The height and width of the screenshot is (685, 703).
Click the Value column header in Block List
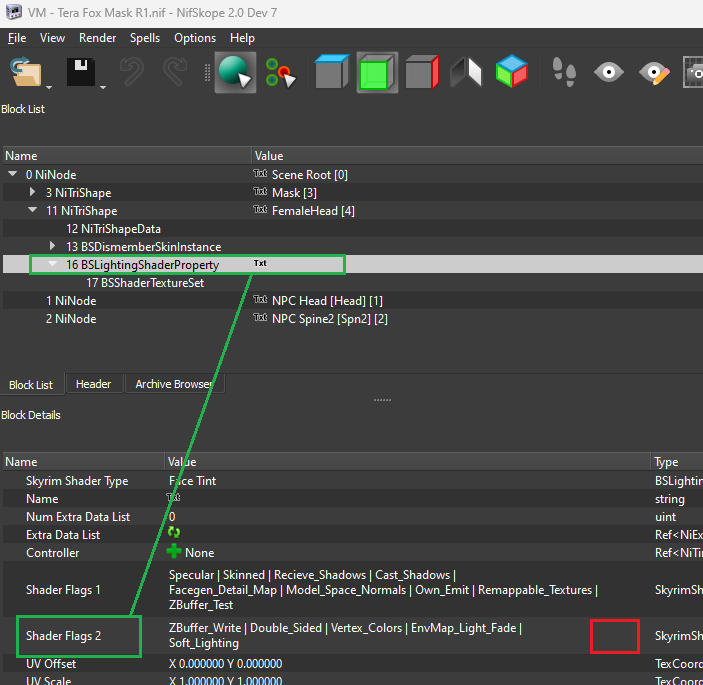pyautogui.click(x=477, y=156)
